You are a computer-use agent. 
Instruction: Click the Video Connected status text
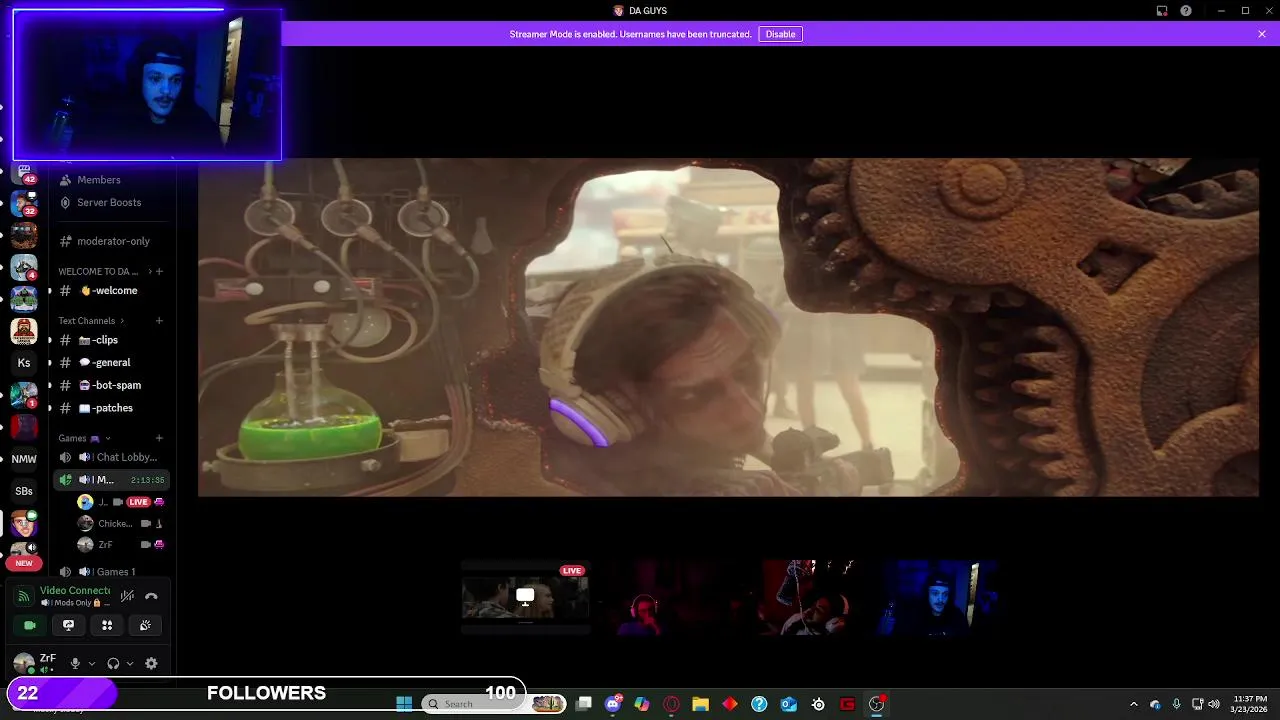pos(75,591)
